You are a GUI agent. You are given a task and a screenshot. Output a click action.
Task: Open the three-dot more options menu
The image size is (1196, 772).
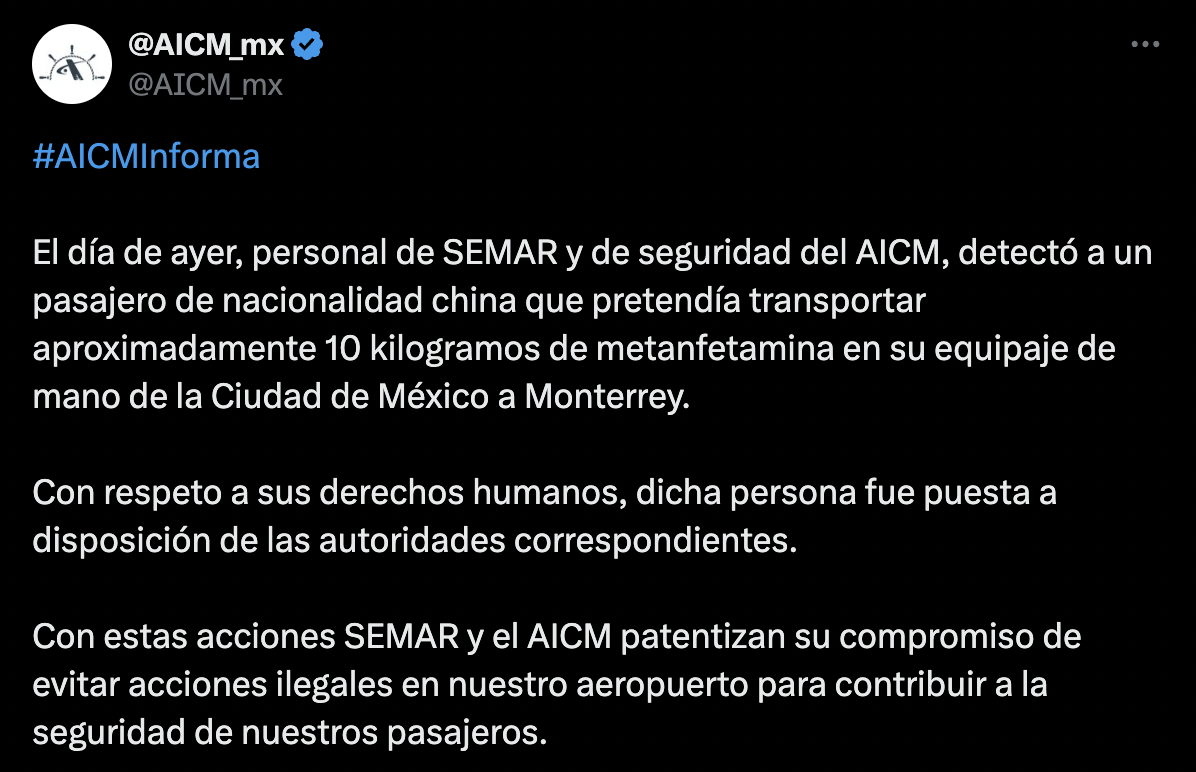[x=1145, y=44]
